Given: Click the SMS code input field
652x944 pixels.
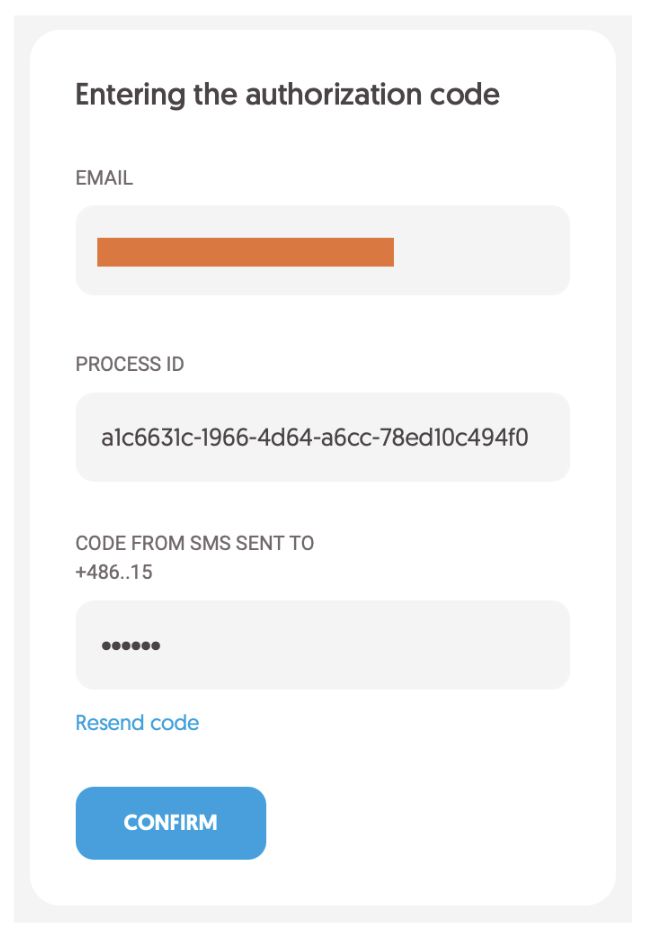Looking at the screenshot, I should pos(322,645).
